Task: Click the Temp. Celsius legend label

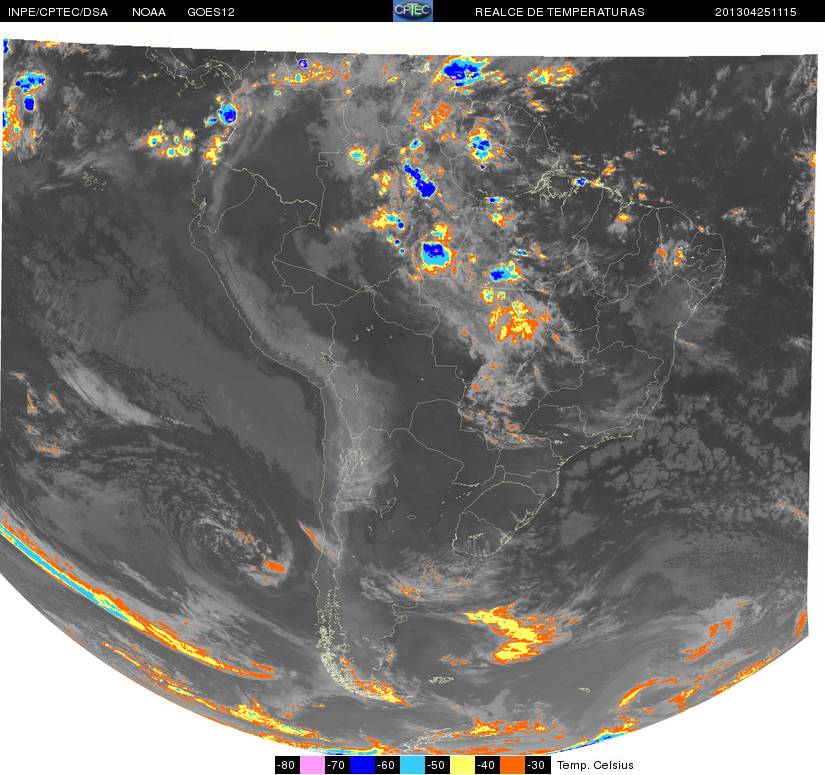Action: point(595,765)
